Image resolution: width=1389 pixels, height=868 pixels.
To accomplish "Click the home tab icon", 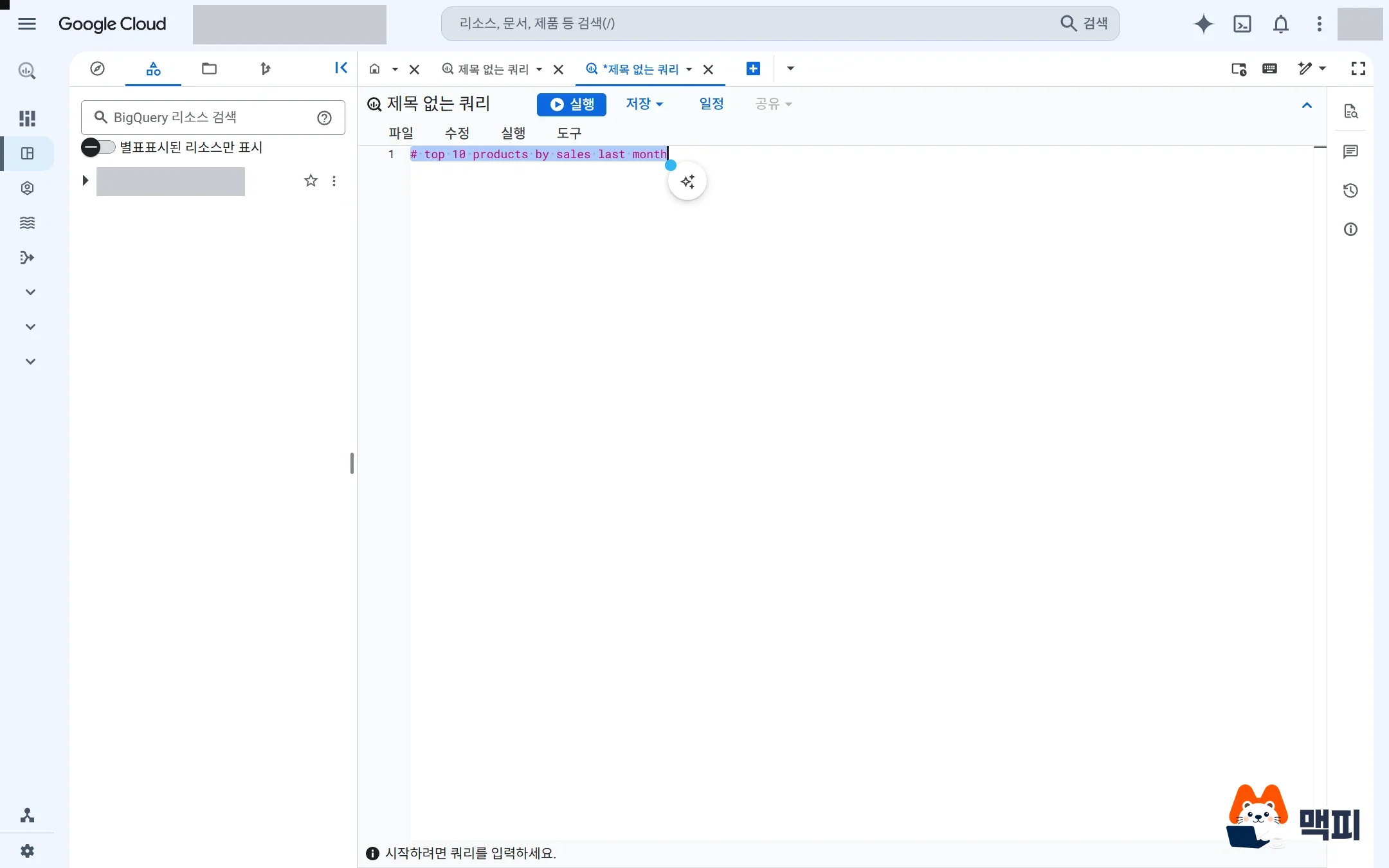I will point(375,69).
